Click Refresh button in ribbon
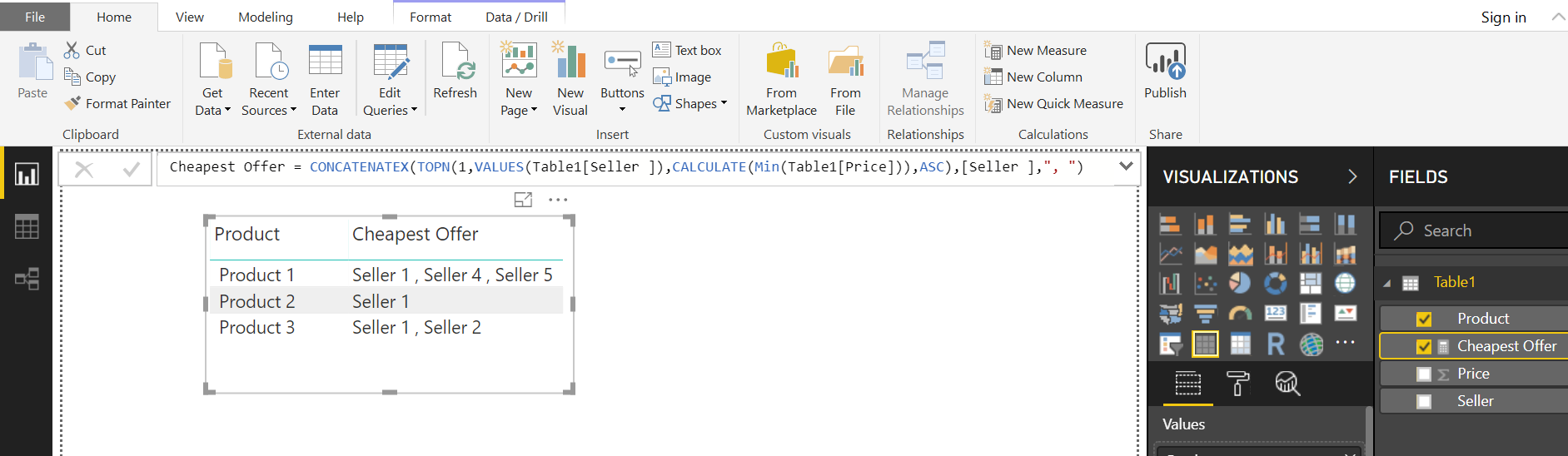 (x=455, y=72)
